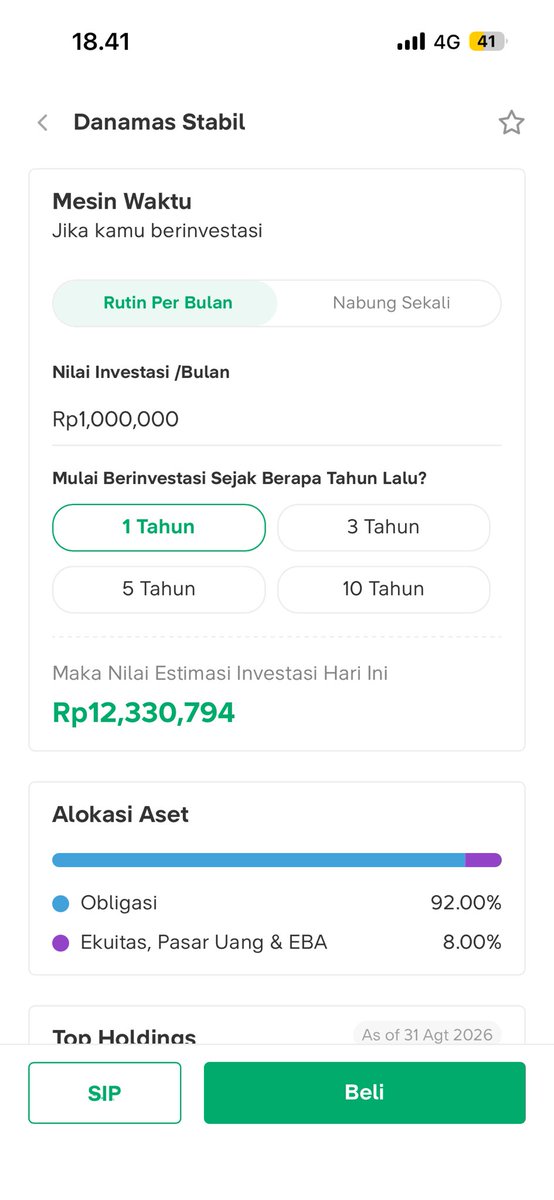Tap the As of 31 Agt 2026 label
Screen dimensions: 554x1200
427,1034
